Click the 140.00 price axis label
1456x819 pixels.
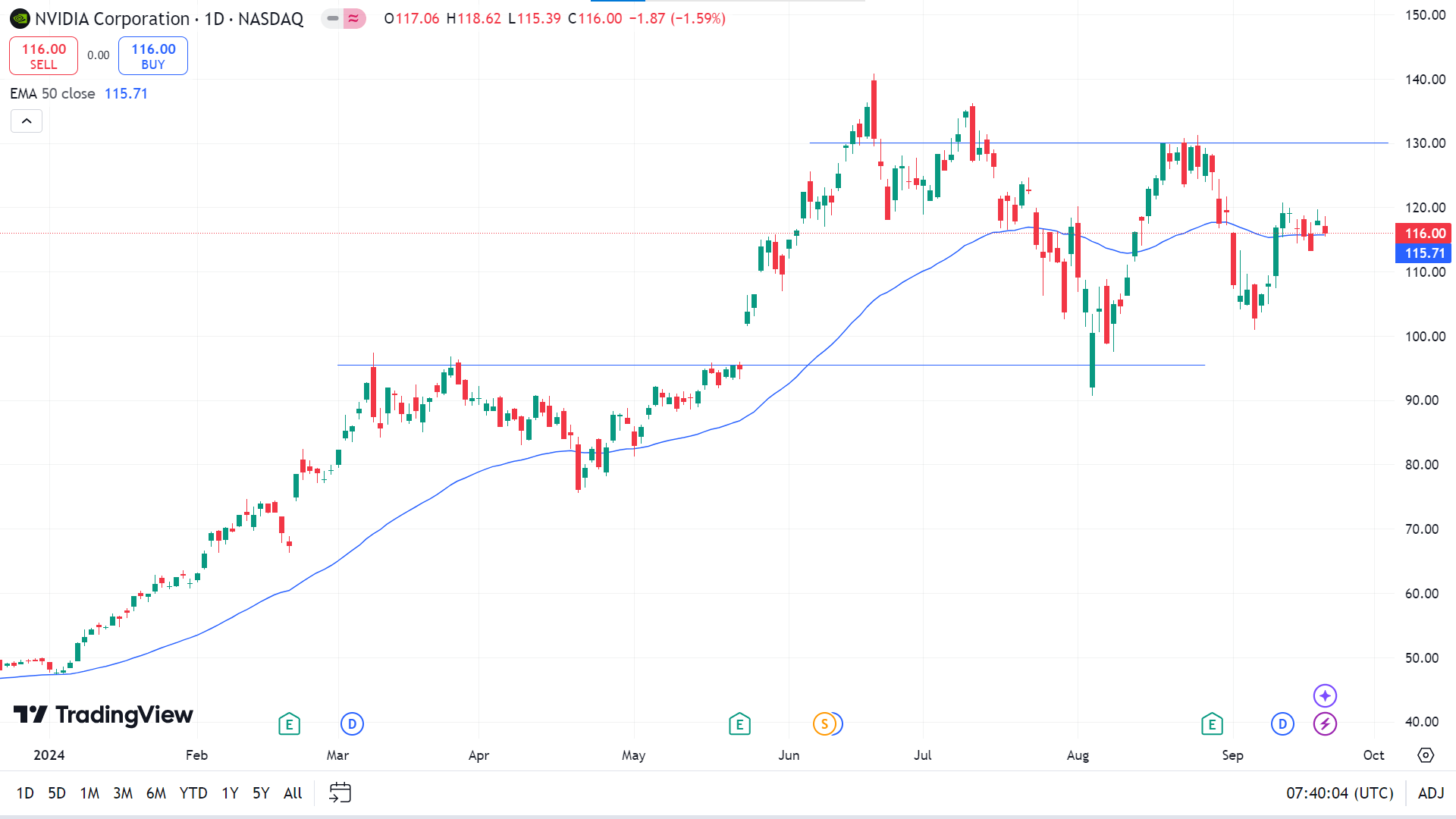click(x=1425, y=79)
